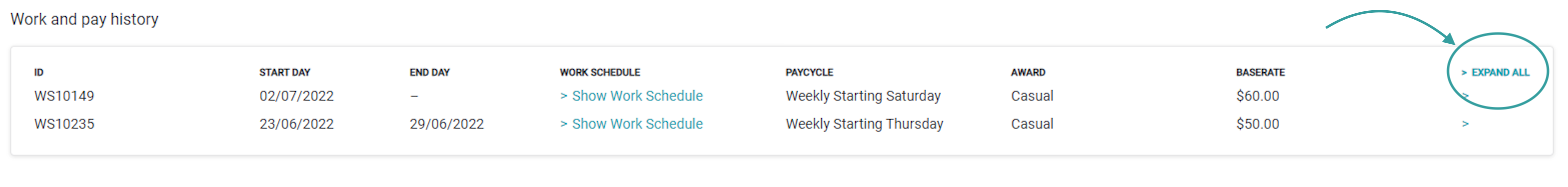The image size is (1568, 187).
Task: Click the Work Schedule column header
Action: pyautogui.click(x=599, y=72)
